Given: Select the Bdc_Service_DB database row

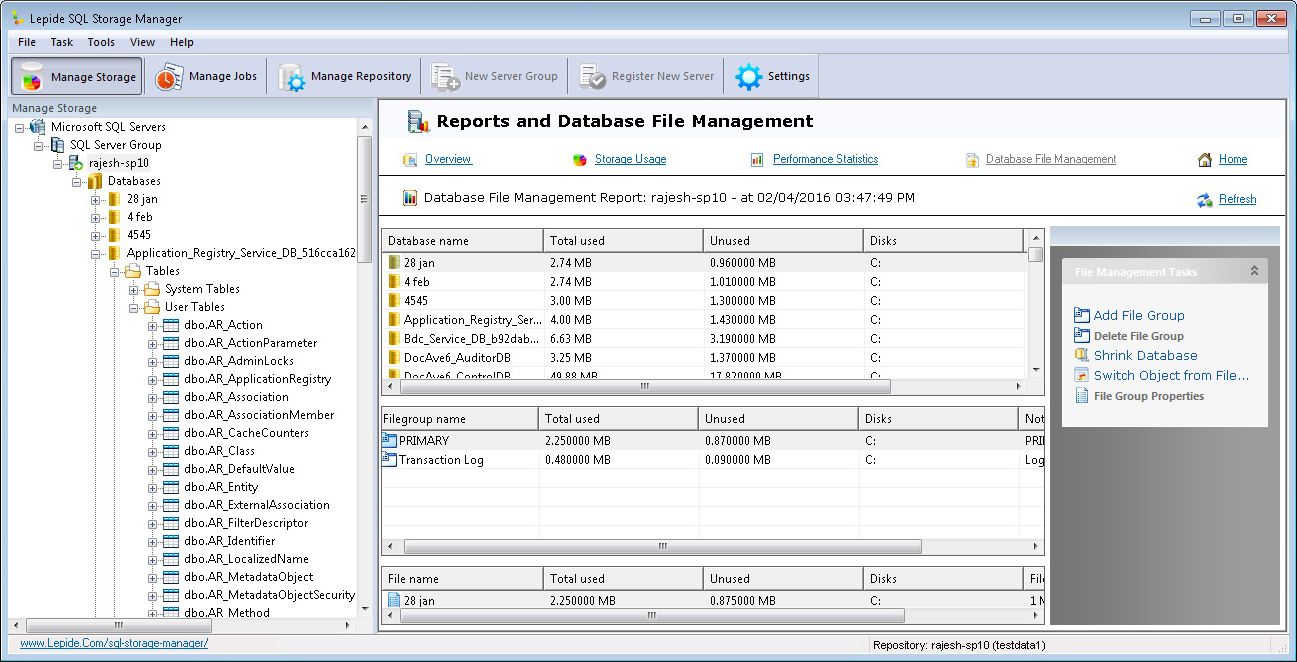Looking at the screenshot, I should click(x=703, y=338).
